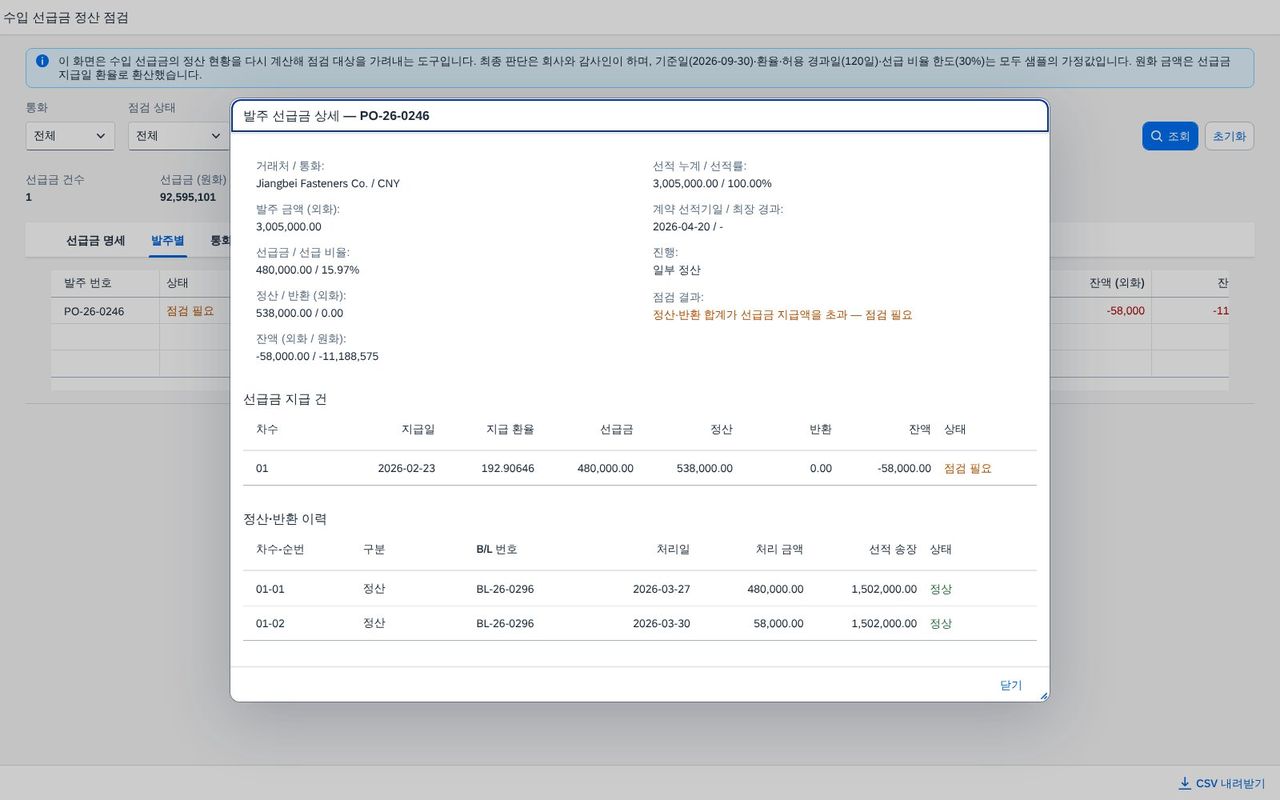1280x800 pixels.
Task: Click the 점검 필요 status in payment row 01
Action: click(x=968, y=468)
